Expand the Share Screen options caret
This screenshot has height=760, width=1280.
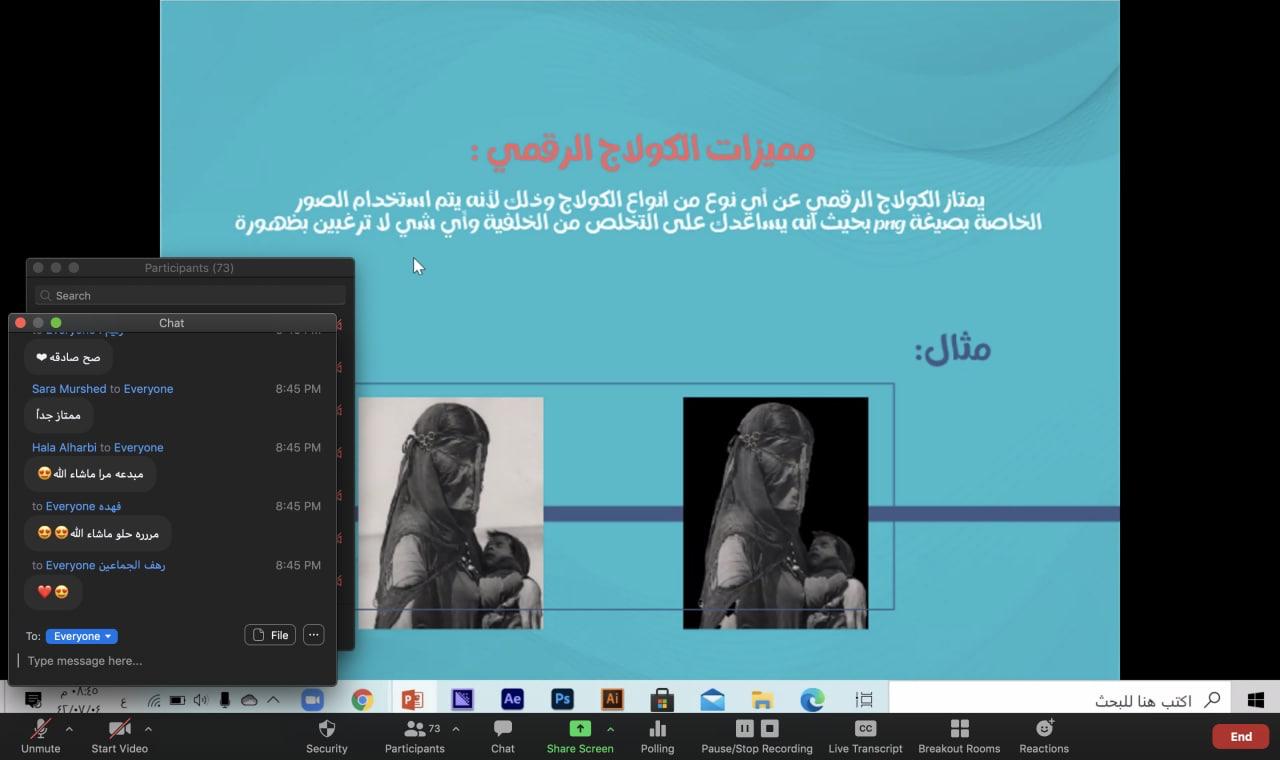pyautogui.click(x=610, y=728)
